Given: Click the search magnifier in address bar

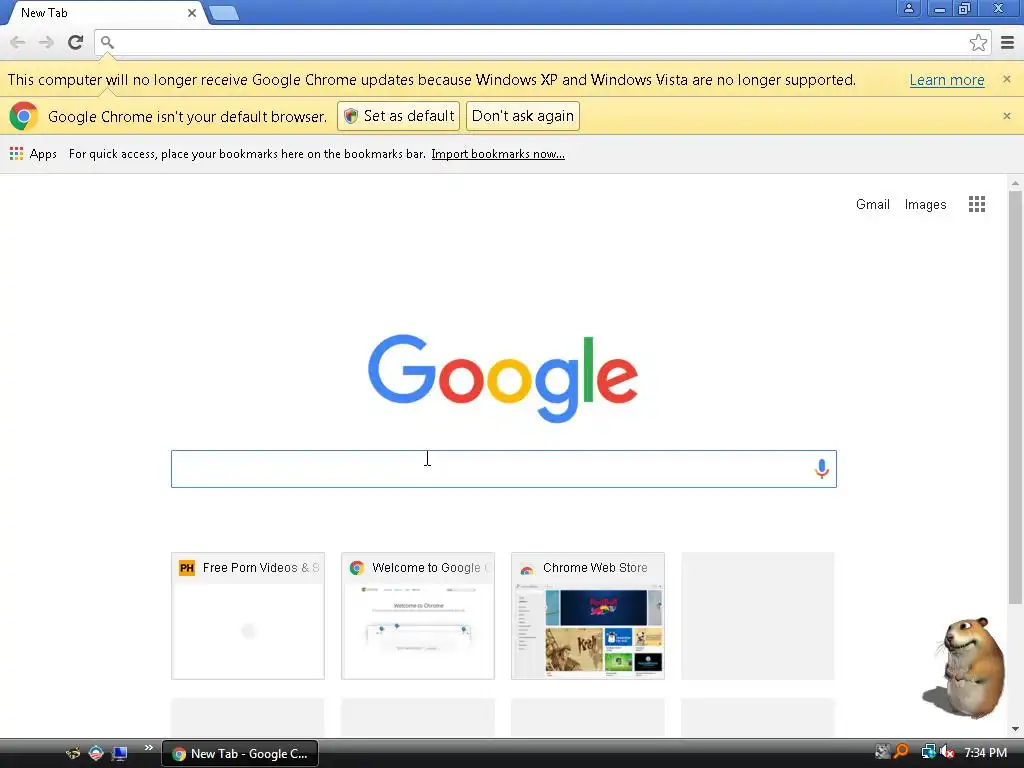Looking at the screenshot, I should [x=108, y=42].
